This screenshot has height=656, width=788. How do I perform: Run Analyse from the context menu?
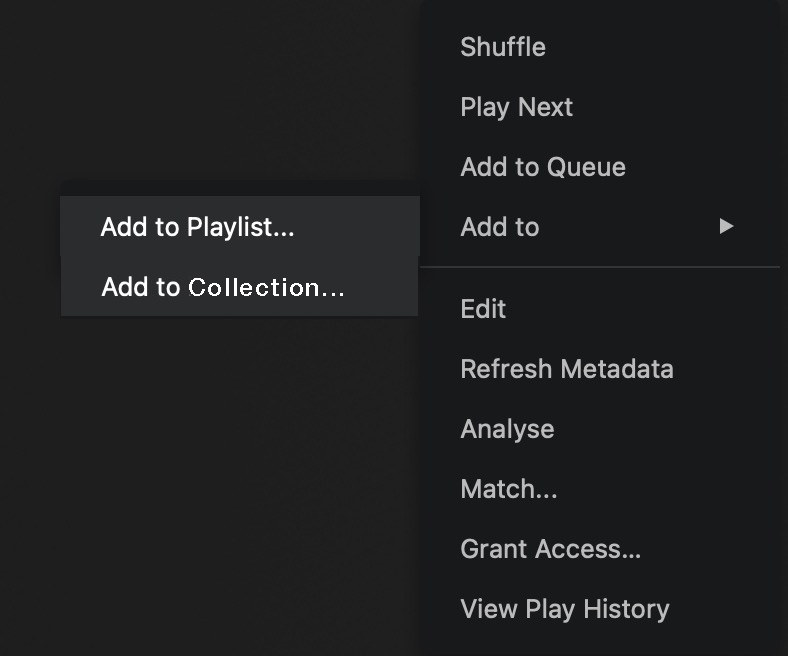(507, 429)
